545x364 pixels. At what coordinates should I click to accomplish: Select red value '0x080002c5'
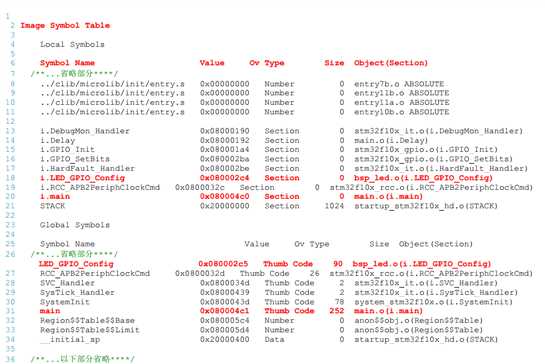pos(223,264)
